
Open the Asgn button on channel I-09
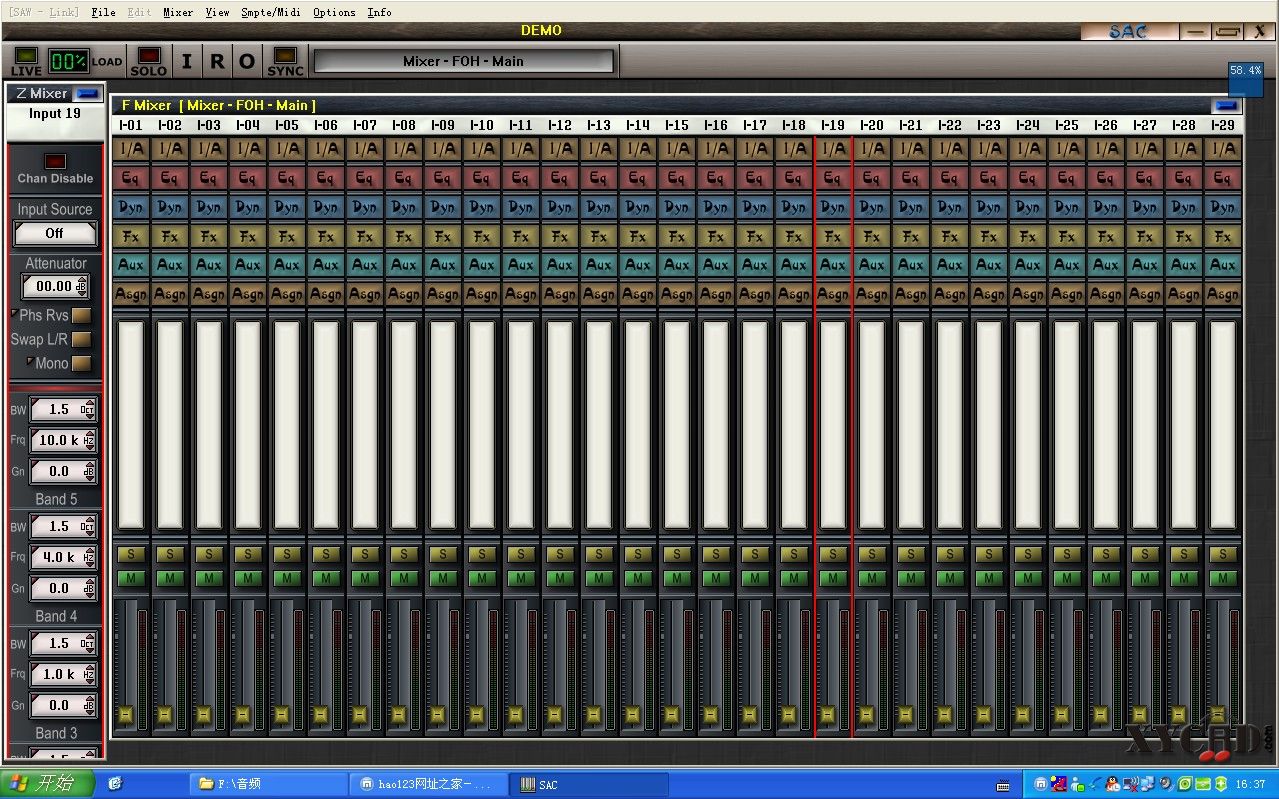(443, 294)
